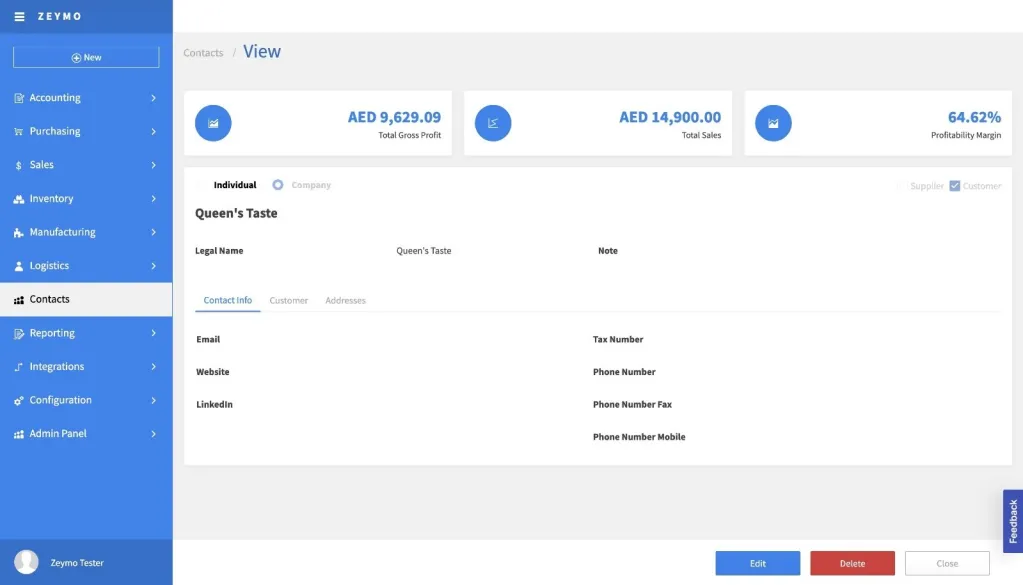The height and width of the screenshot is (585, 1023).
Task: Click the Total Sales chart icon
Action: point(493,123)
